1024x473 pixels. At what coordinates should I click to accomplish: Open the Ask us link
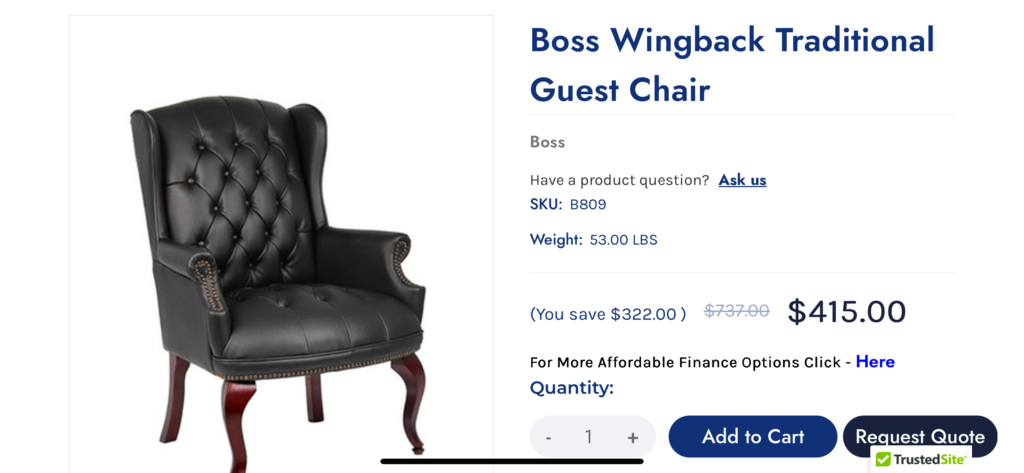pyautogui.click(x=742, y=180)
